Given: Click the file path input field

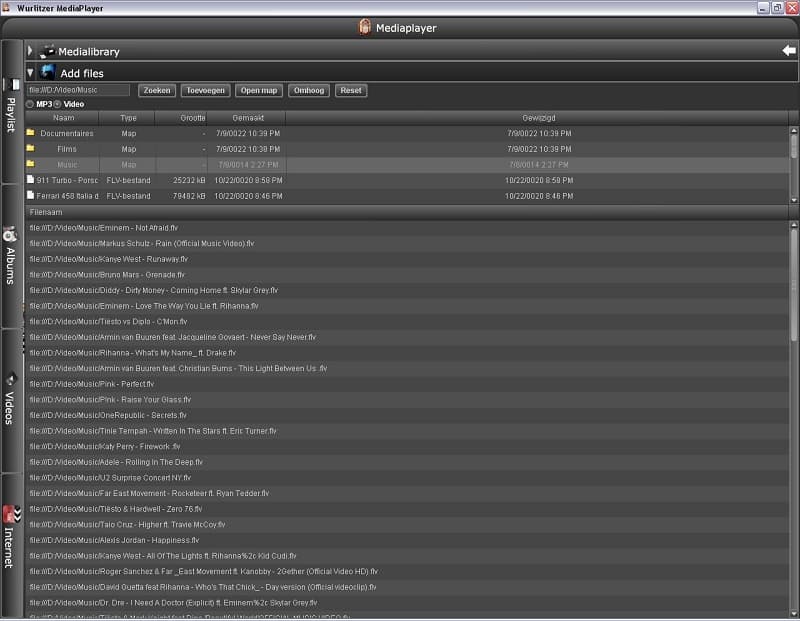Looking at the screenshot, I should click(78, 90).
